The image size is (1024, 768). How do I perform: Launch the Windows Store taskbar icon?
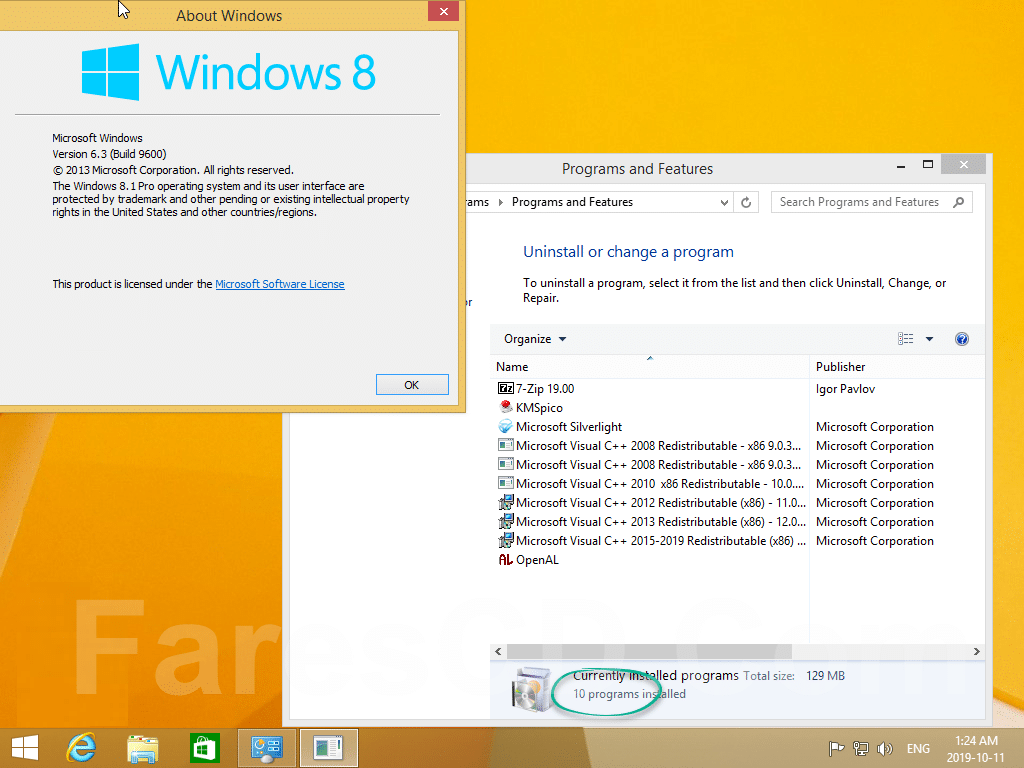pyautogui.click(x=204, y=747)
